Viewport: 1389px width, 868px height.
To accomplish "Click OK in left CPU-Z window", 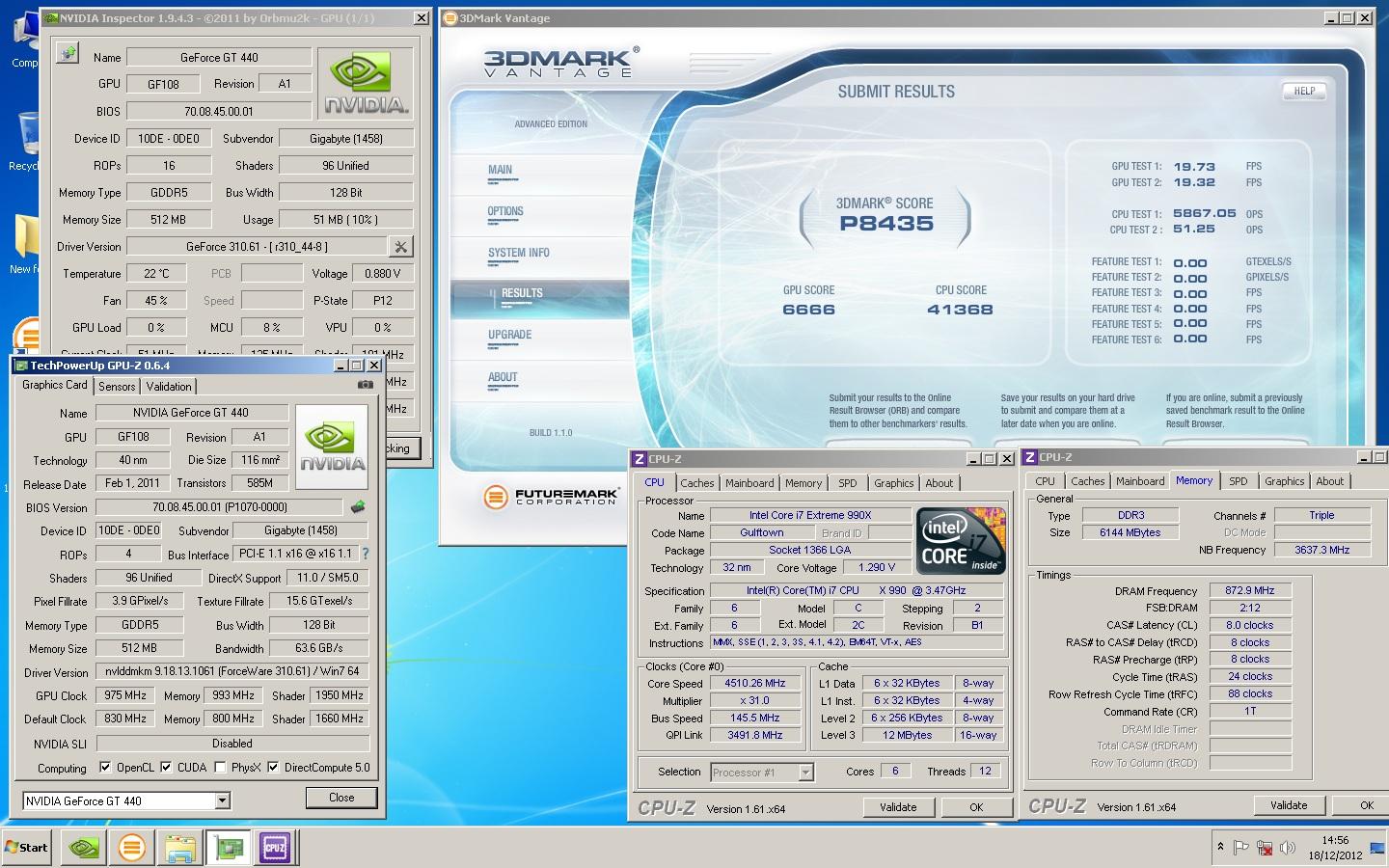I will point(976,807).
